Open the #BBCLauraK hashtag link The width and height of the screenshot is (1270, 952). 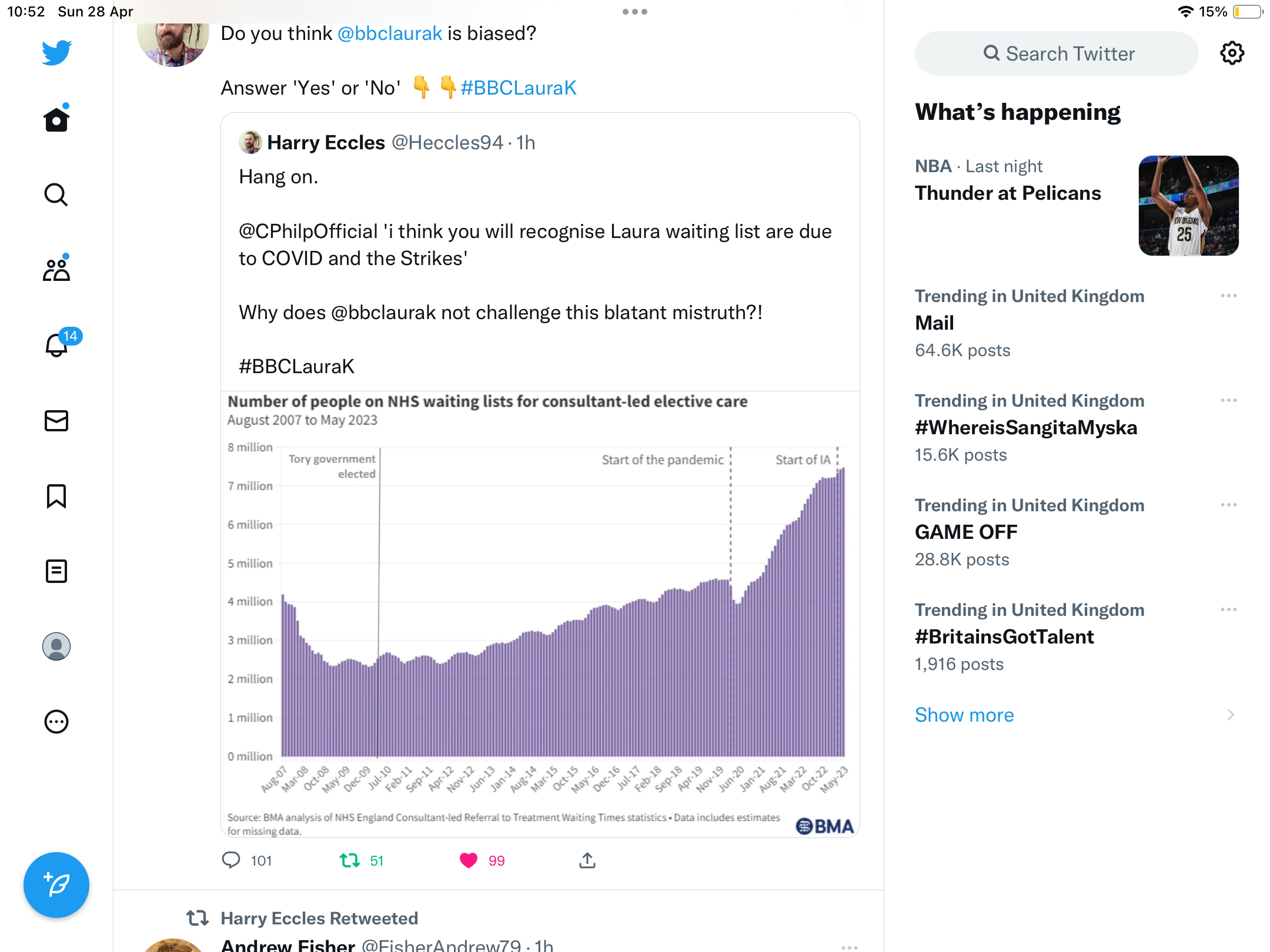click(519, 88)
